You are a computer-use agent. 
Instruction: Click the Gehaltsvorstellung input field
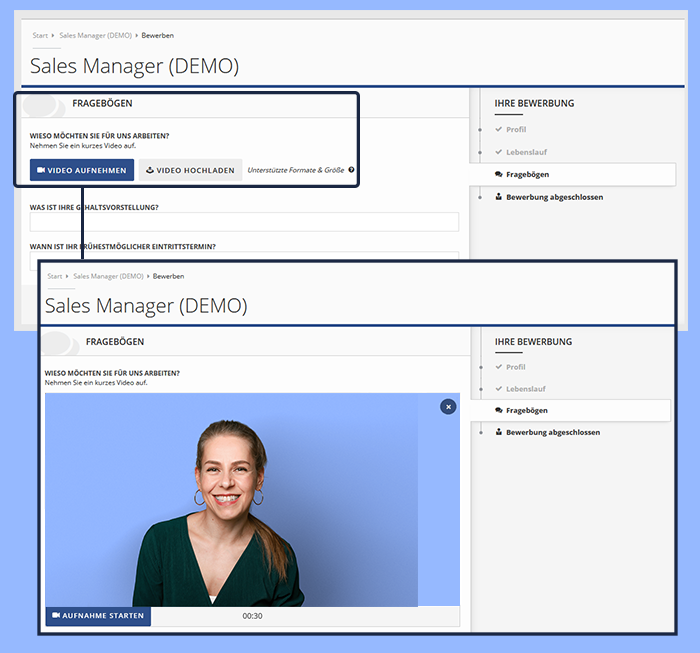pos(244,222)
